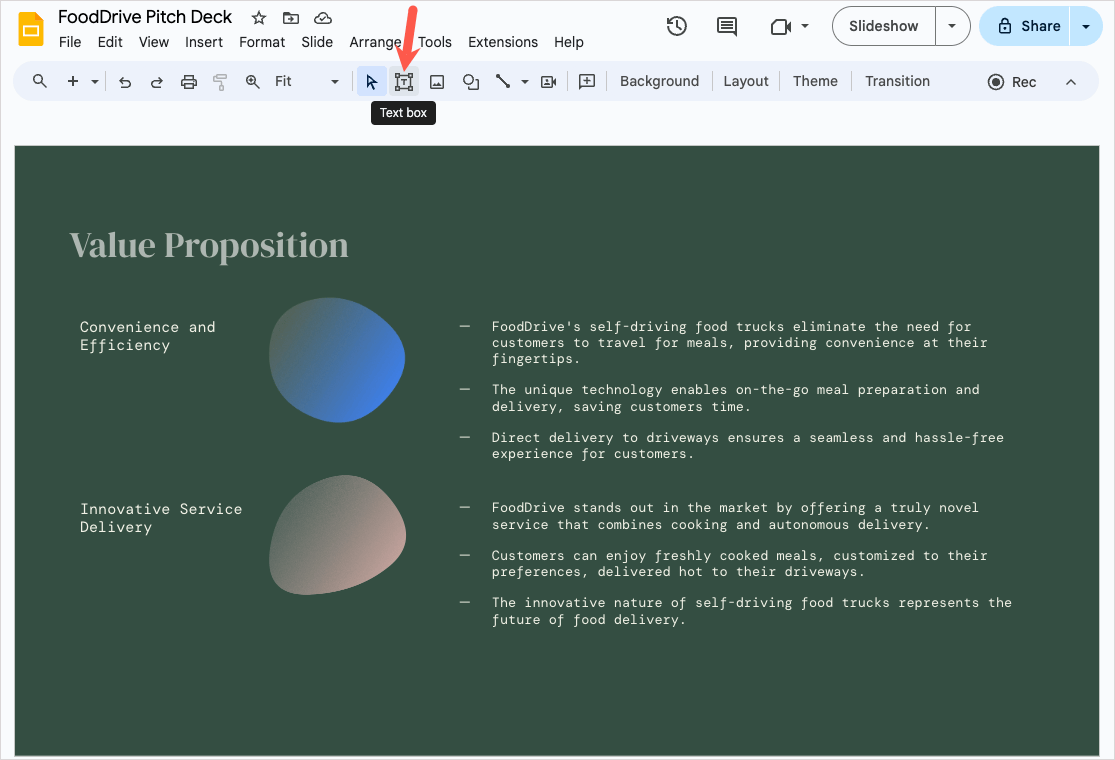Search the menus with magnifier icon

[x=40, y=81]
